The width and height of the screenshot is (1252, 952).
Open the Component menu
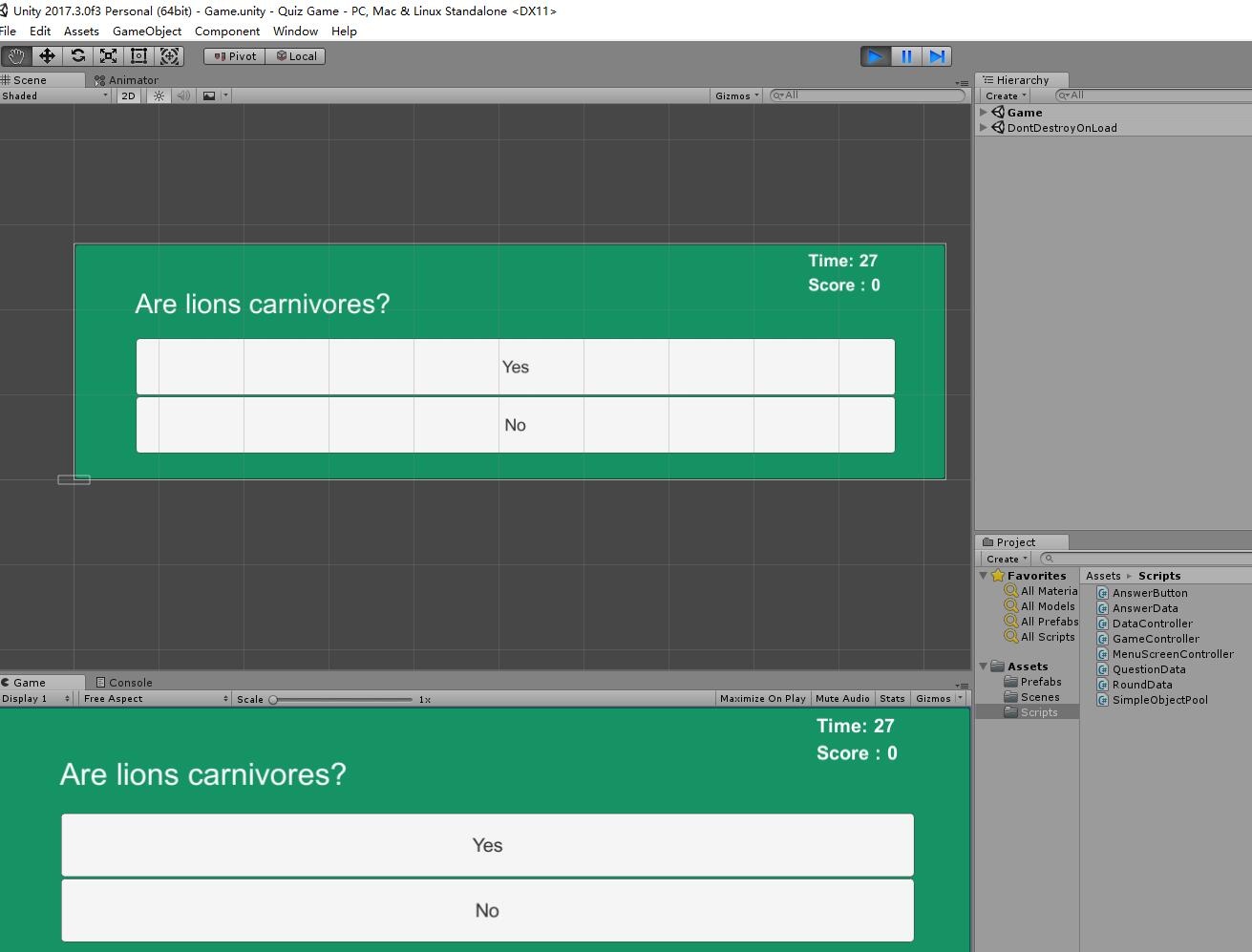(227, 32)
